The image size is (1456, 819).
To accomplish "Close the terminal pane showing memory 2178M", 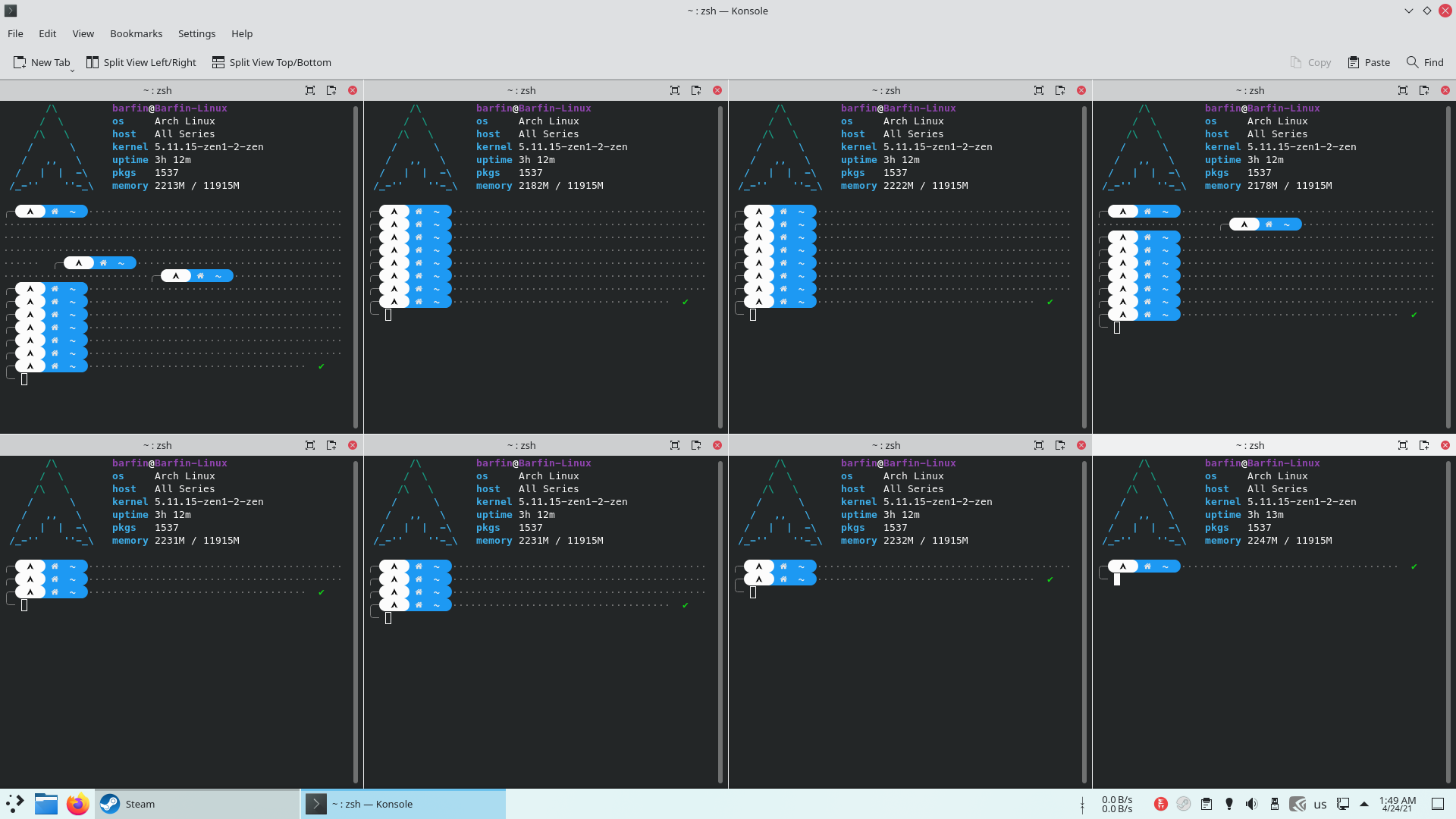I will tap(1445, 90).
